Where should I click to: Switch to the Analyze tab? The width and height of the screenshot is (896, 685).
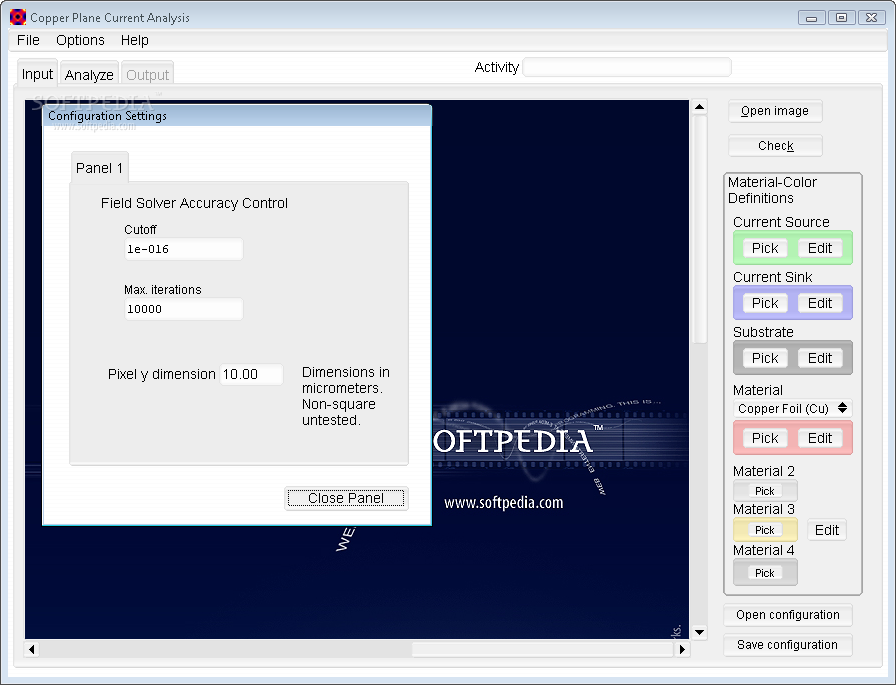pyautogui.click(x=89, y=75)
